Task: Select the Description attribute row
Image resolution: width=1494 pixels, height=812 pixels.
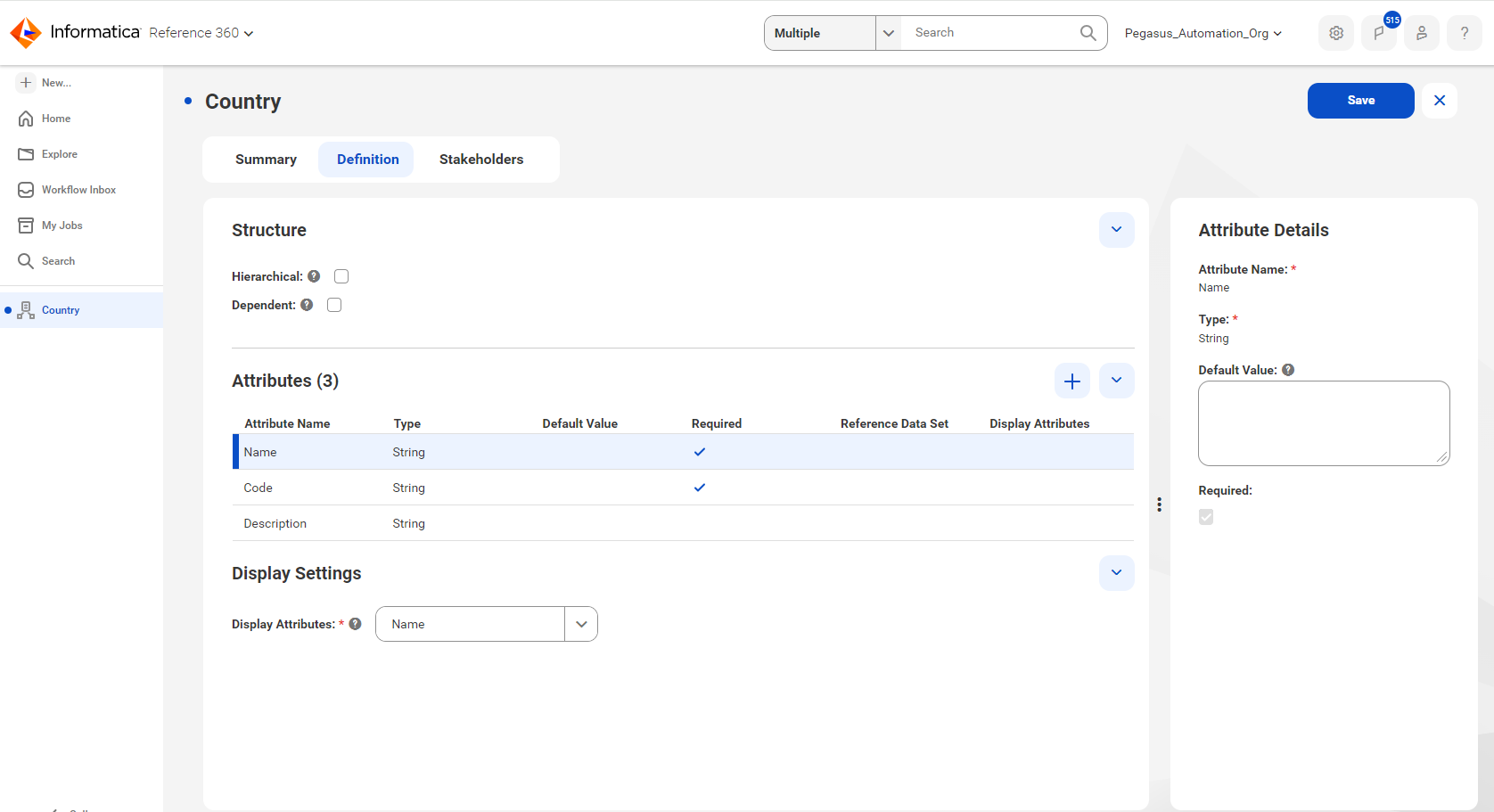Action: click(x=683, y=523)
